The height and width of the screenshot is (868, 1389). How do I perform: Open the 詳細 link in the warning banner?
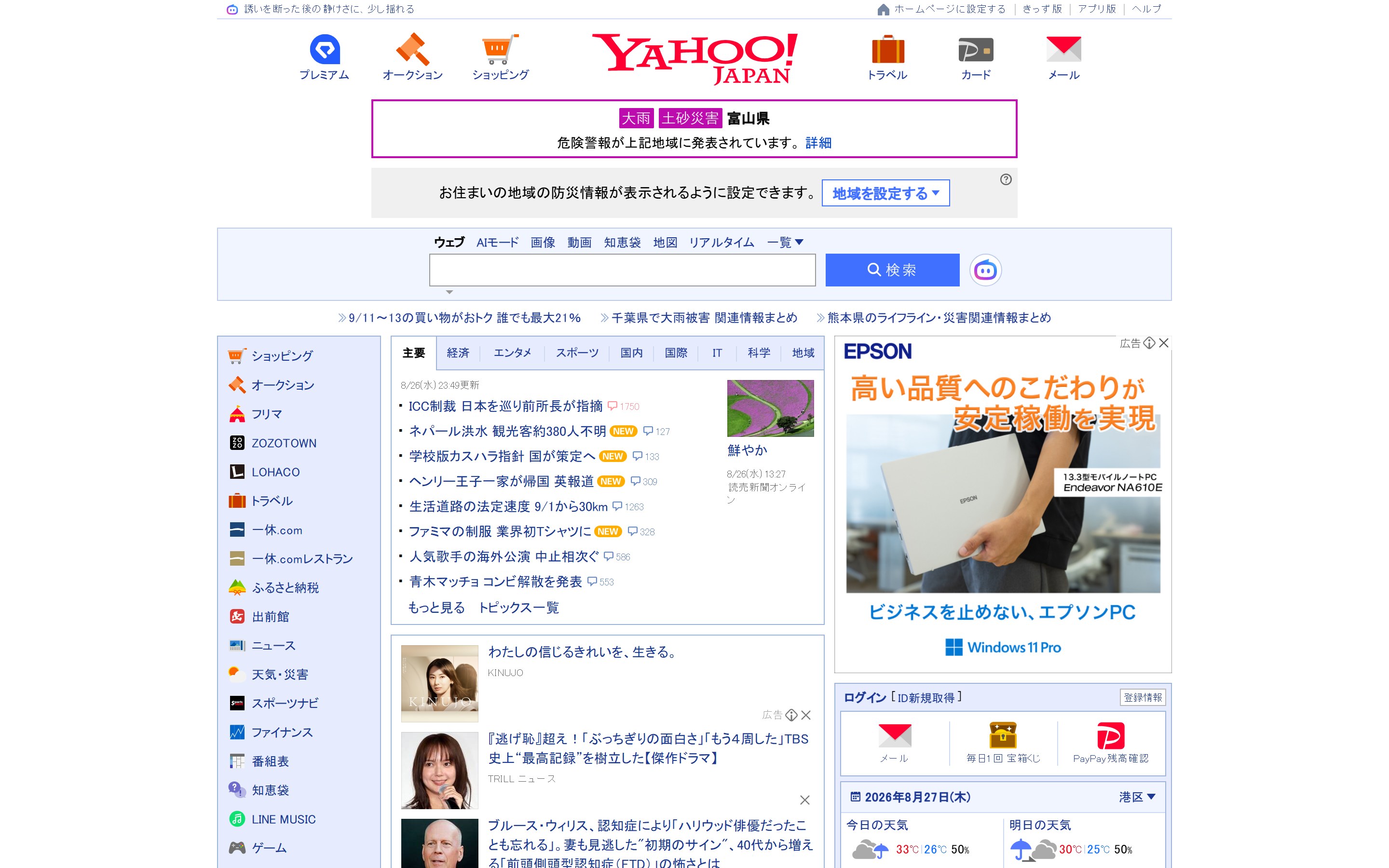pos(818,142)
